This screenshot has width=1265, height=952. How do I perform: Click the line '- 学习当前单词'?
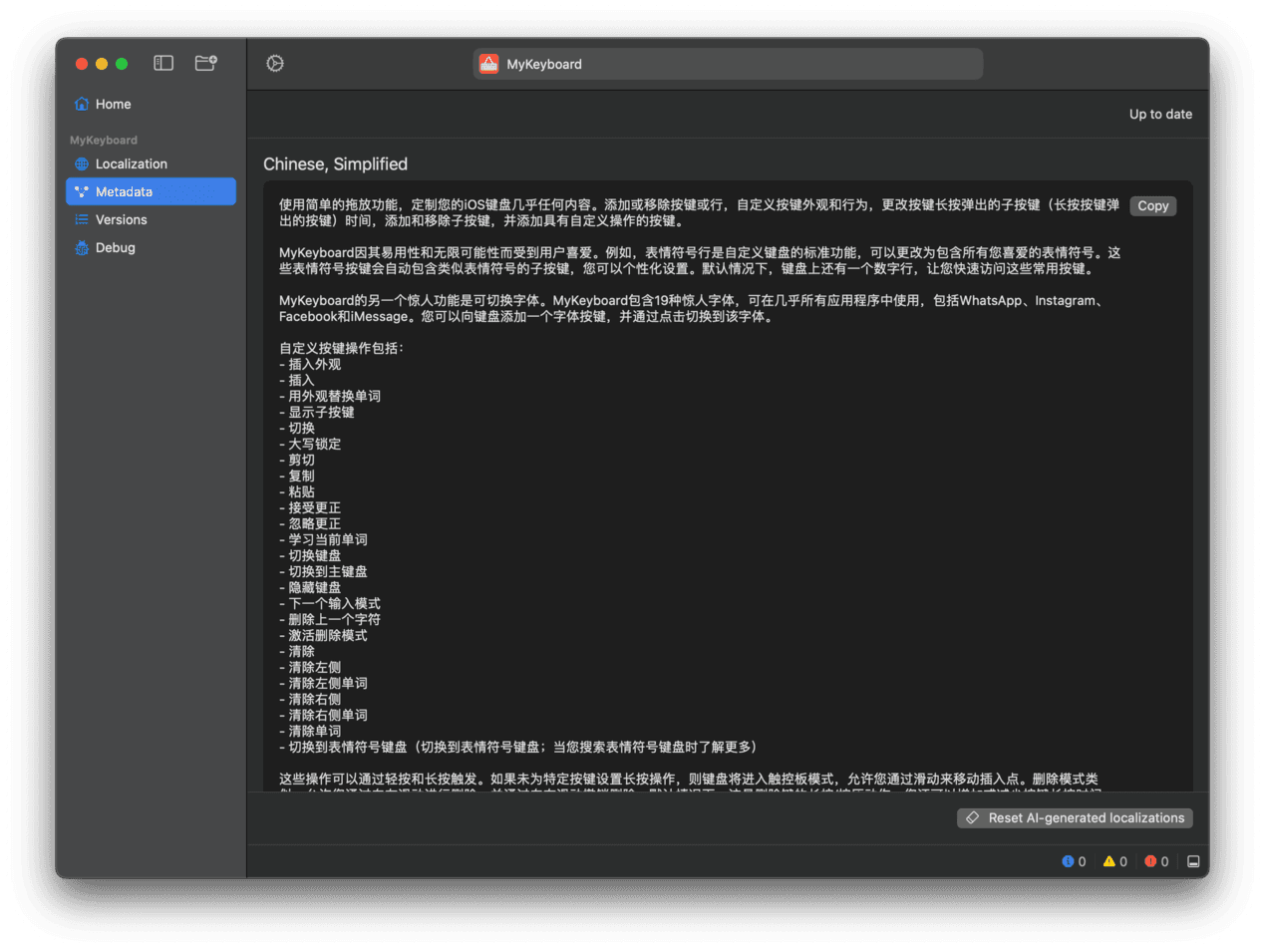click(323, 539)
